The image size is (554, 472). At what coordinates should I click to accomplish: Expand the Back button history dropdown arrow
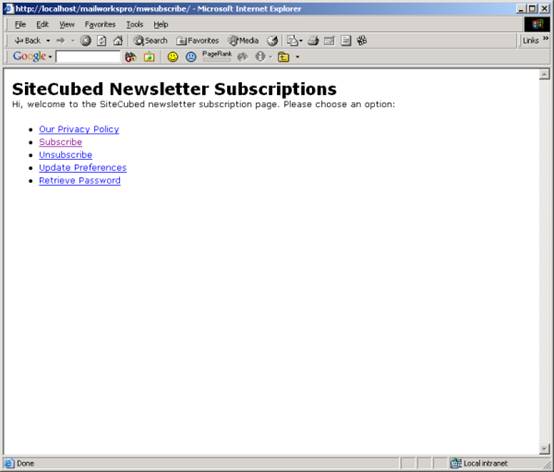point(48,41)
